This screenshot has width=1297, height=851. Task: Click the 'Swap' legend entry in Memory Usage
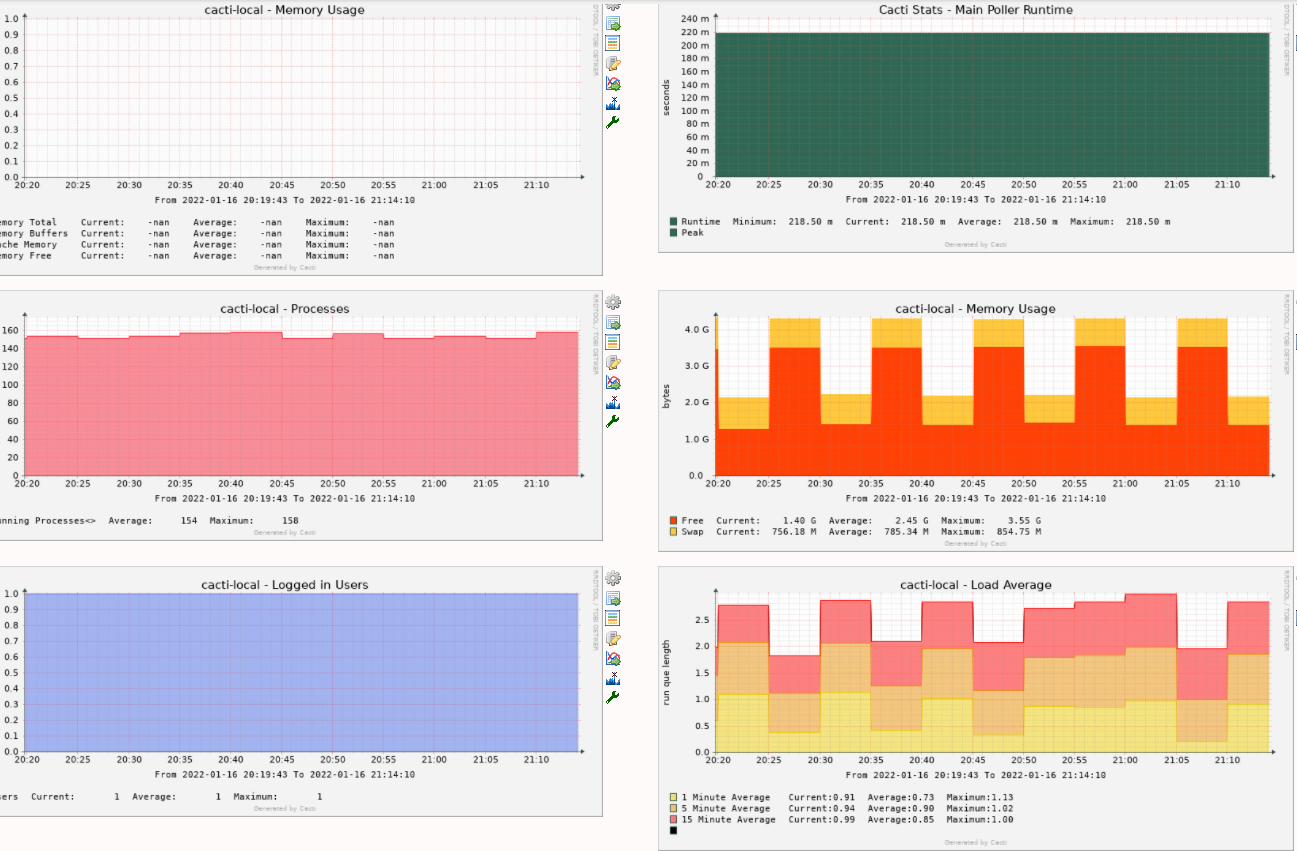point(687,532)
